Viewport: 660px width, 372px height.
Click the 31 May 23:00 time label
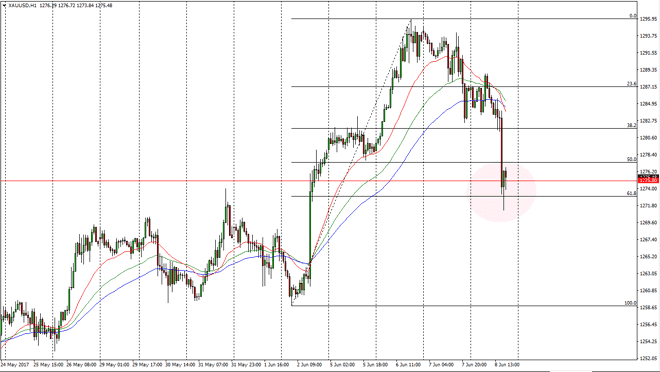click(x=246, y=364)
